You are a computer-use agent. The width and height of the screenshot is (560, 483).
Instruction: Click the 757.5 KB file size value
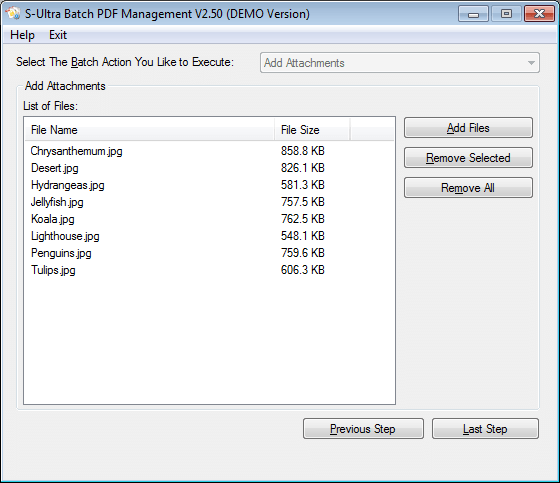302,202
